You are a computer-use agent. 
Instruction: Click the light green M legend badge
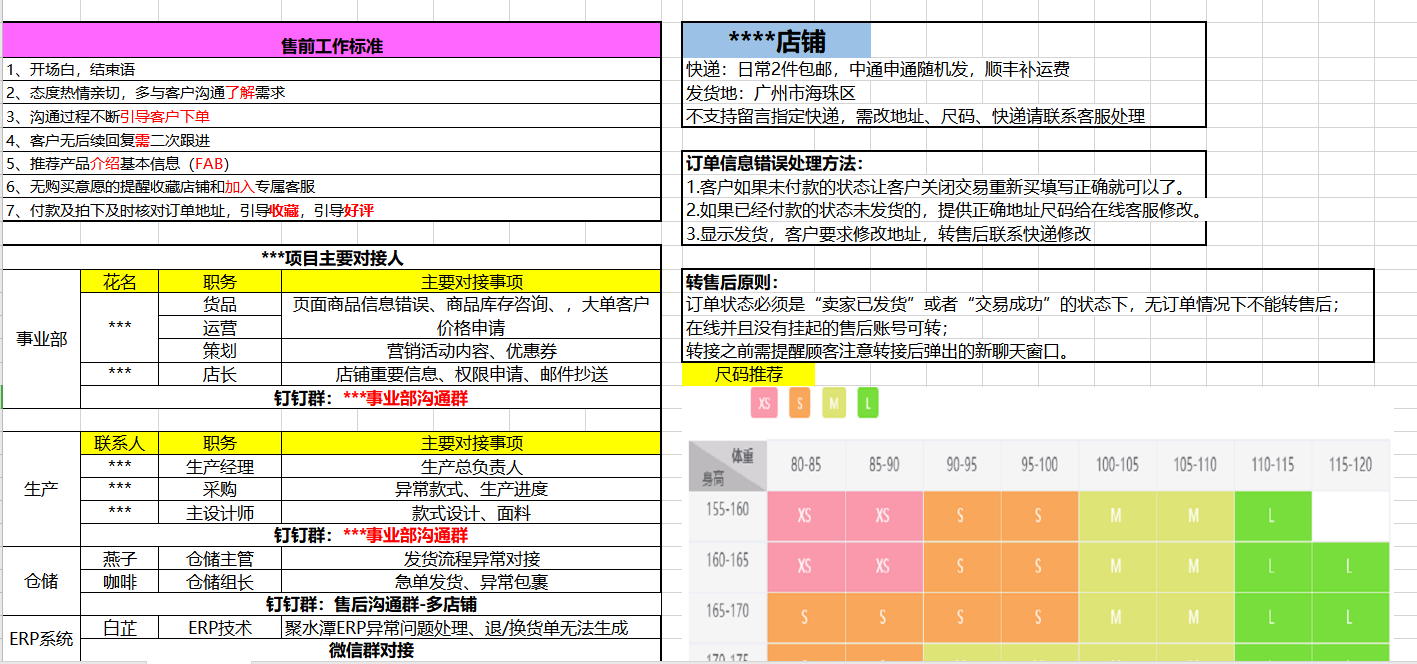834,403
